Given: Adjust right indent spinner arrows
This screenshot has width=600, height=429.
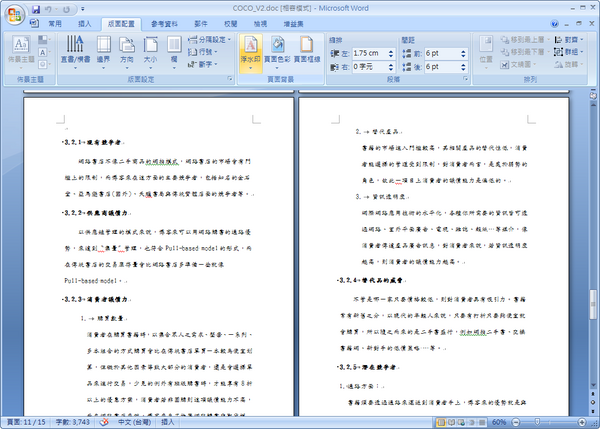Looking at the screenshot, I should click(x=391, y=67).
